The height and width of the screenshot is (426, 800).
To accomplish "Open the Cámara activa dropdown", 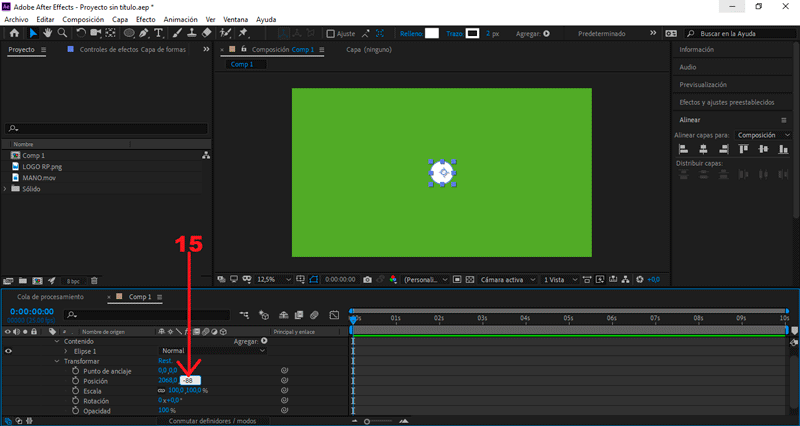I will point(508,280).
